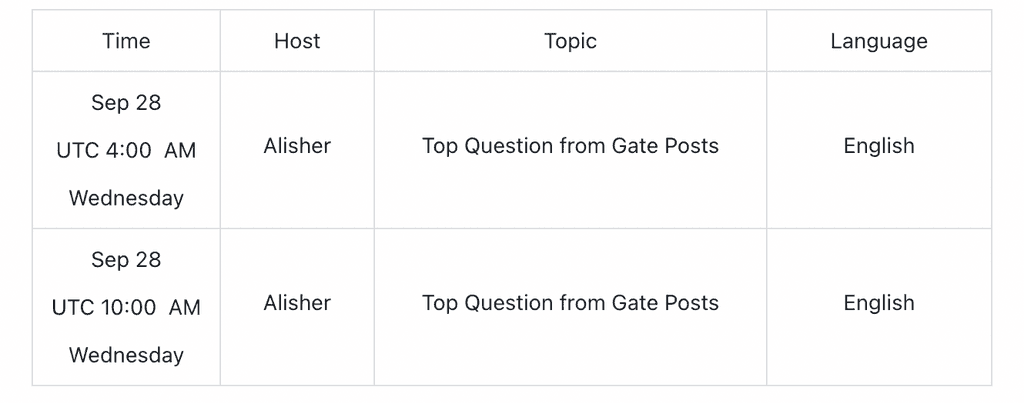This screenshot has width=1024, height=403.
Task: Click the word Top in second row topic
Action: [439, 302]
